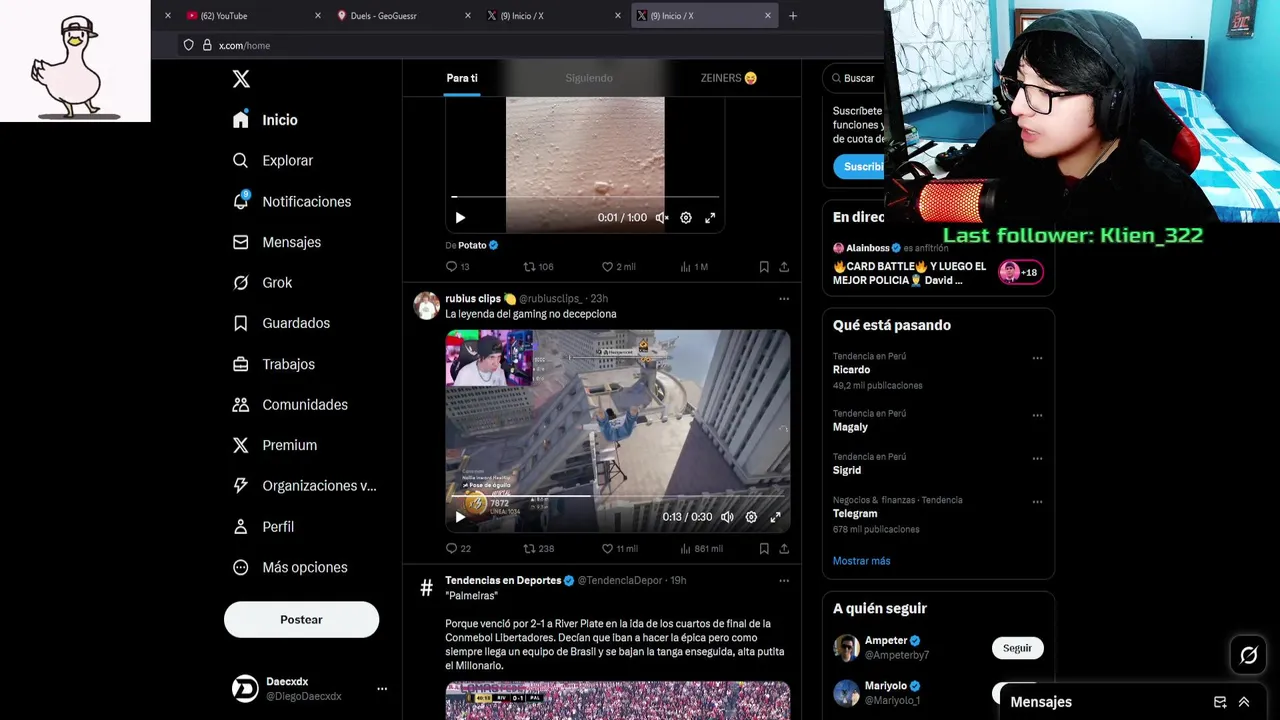This screenshot has width=1280, height=720.
Task: Open more options on Tendencias en Deportes post
Action: click(x=784, y=581)
